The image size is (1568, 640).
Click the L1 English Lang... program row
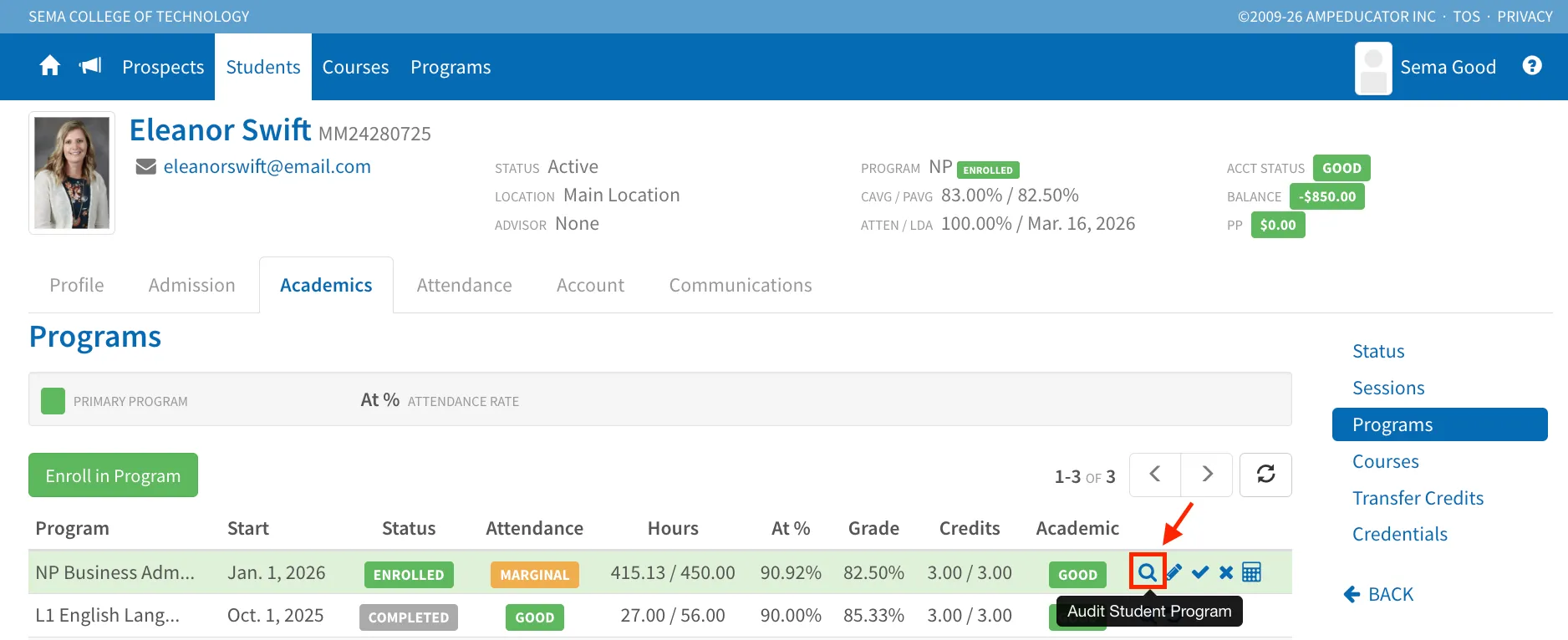[660, 616]
